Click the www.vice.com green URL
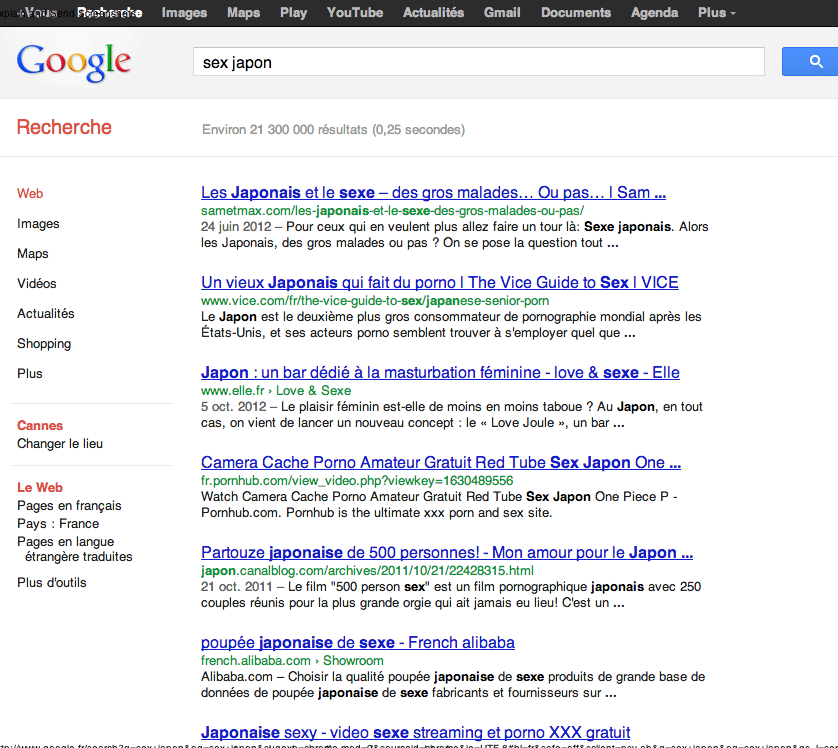The image size is (838, 748). (x=375, y=301)
